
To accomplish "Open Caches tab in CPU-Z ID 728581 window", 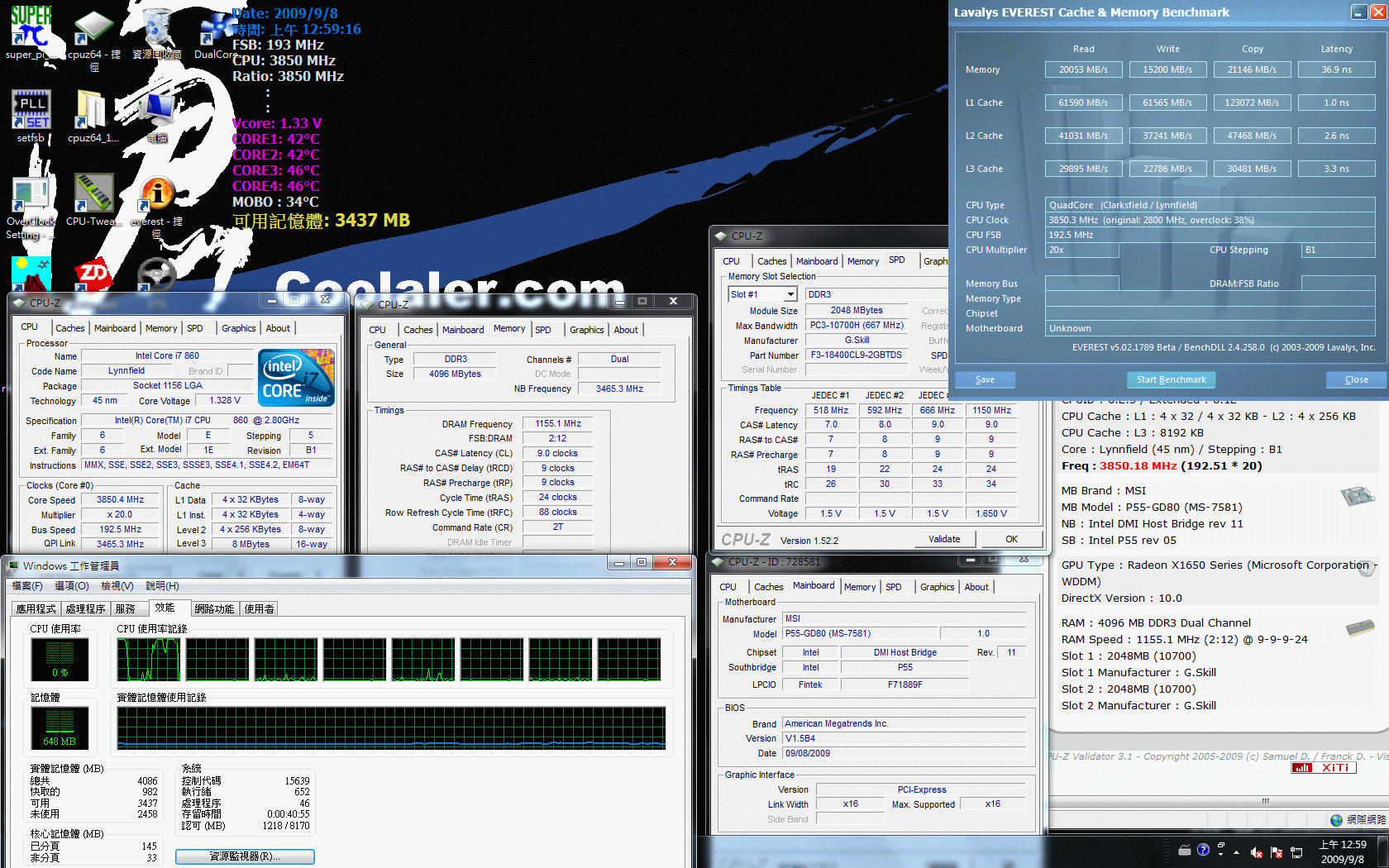I will click(769, 587).
